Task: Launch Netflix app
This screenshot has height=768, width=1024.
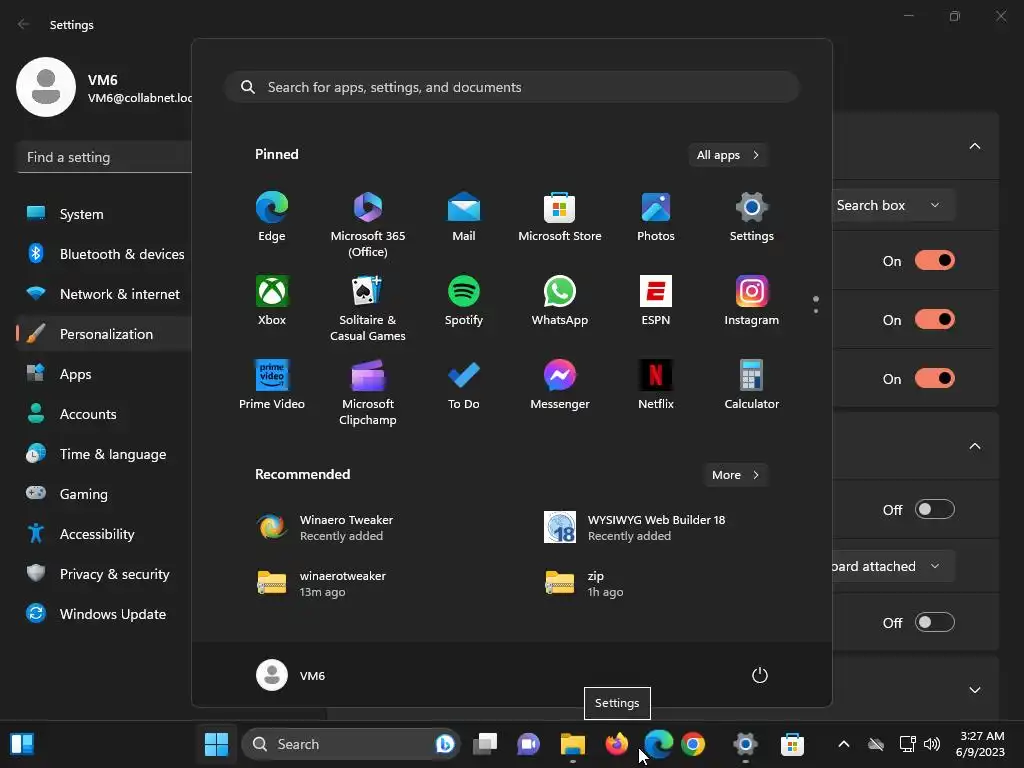Action: pos(656,385)
